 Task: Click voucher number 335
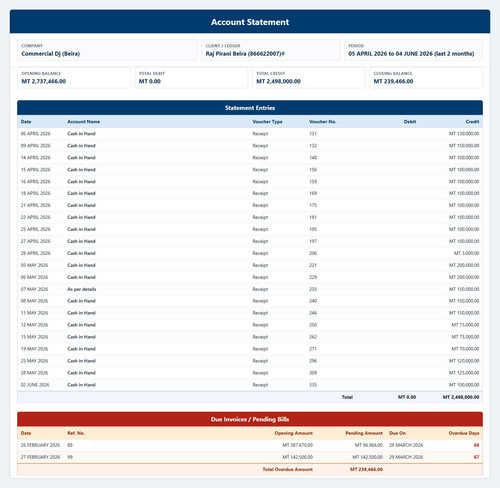tap(313, 385)
